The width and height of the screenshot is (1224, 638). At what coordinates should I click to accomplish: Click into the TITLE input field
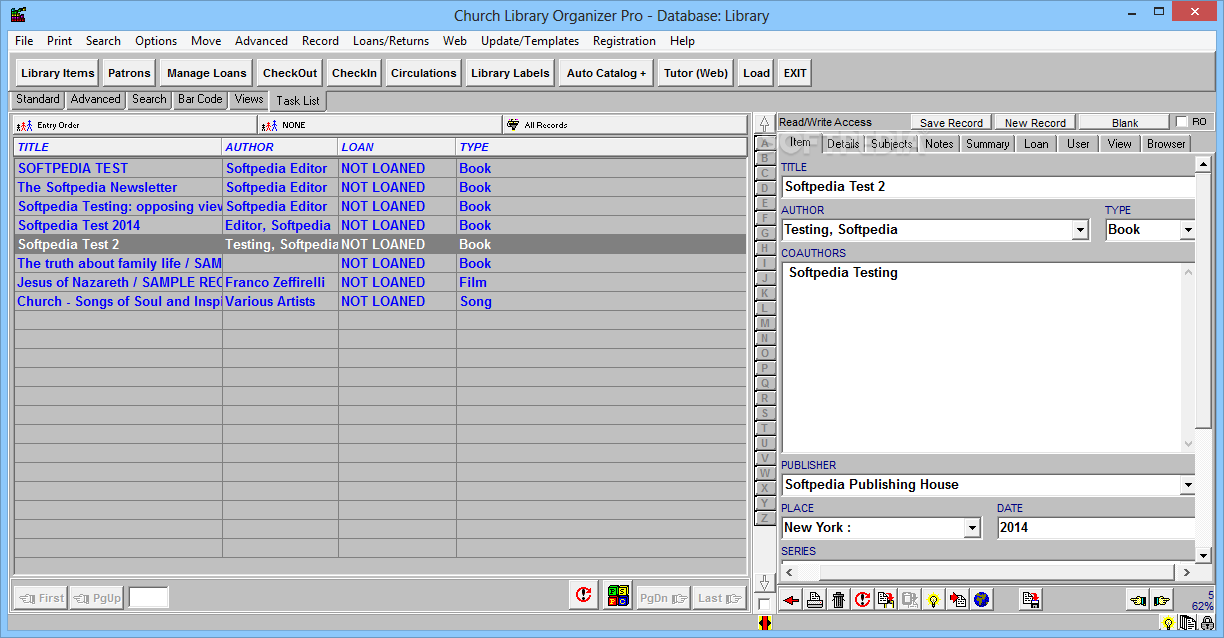[x=988, y=187]
